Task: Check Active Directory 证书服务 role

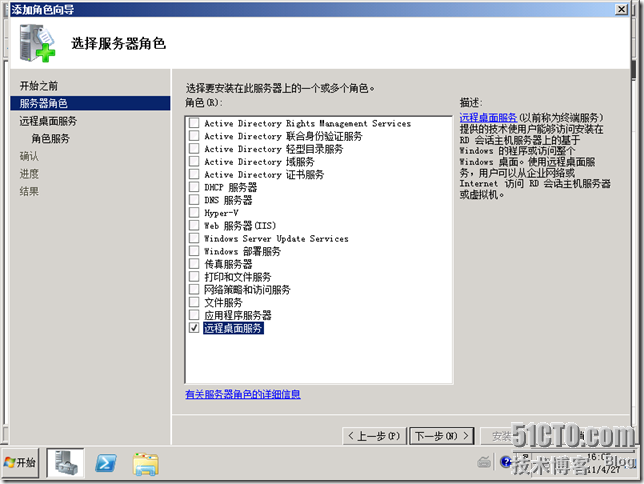Action: pos(194,174)
